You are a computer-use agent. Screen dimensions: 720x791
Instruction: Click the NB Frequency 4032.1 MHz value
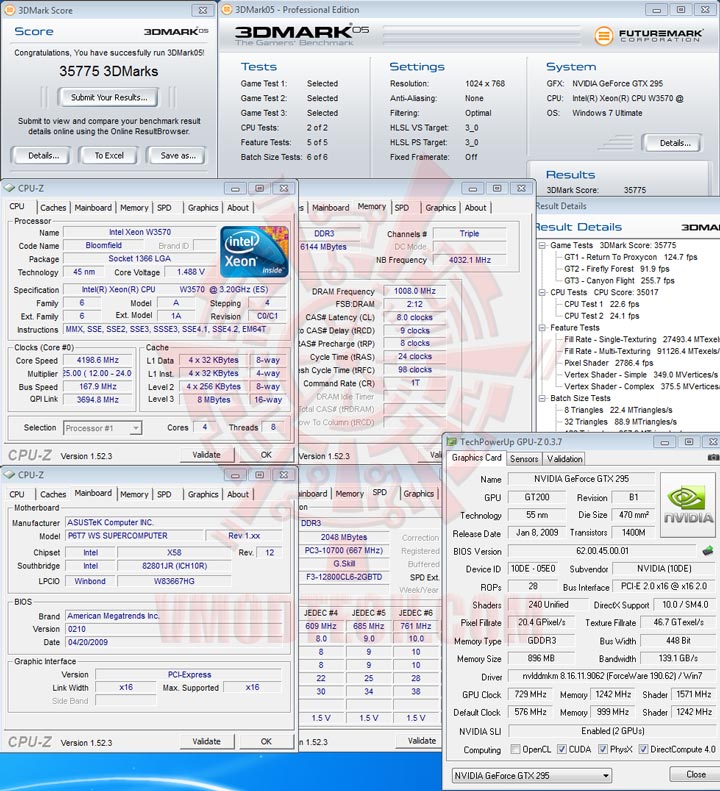click(x=469, y=260)
